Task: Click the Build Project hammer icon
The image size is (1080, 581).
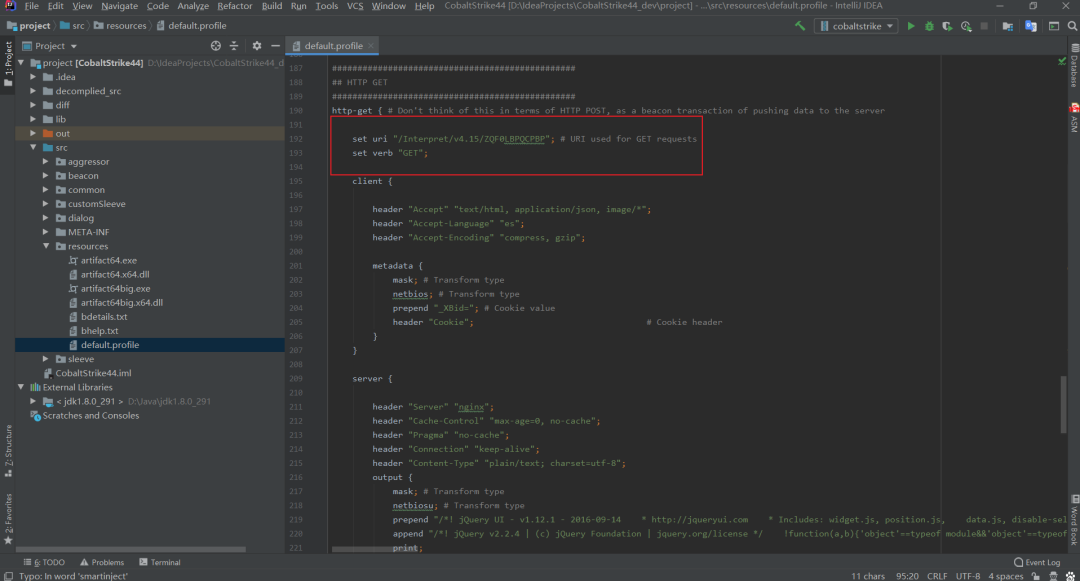Action: click(x=800, y=26)
